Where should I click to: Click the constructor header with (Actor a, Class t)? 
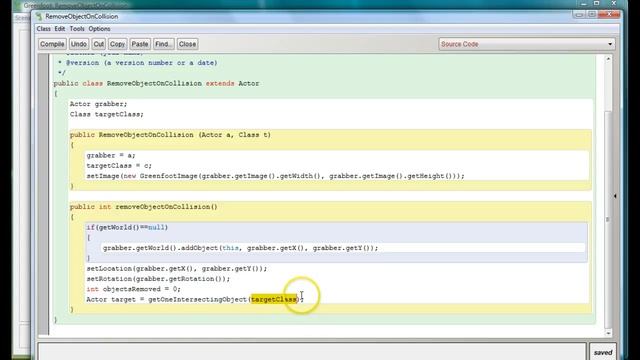pyautogui.click(x=170, y=135)
